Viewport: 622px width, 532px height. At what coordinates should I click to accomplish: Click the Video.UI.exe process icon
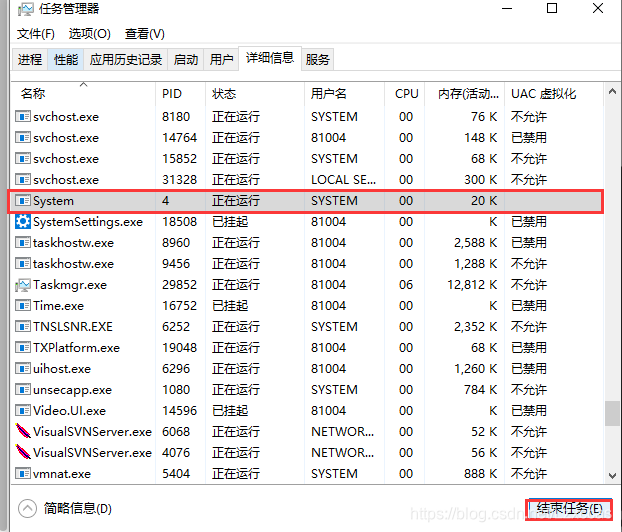click(x=23, y=411)
